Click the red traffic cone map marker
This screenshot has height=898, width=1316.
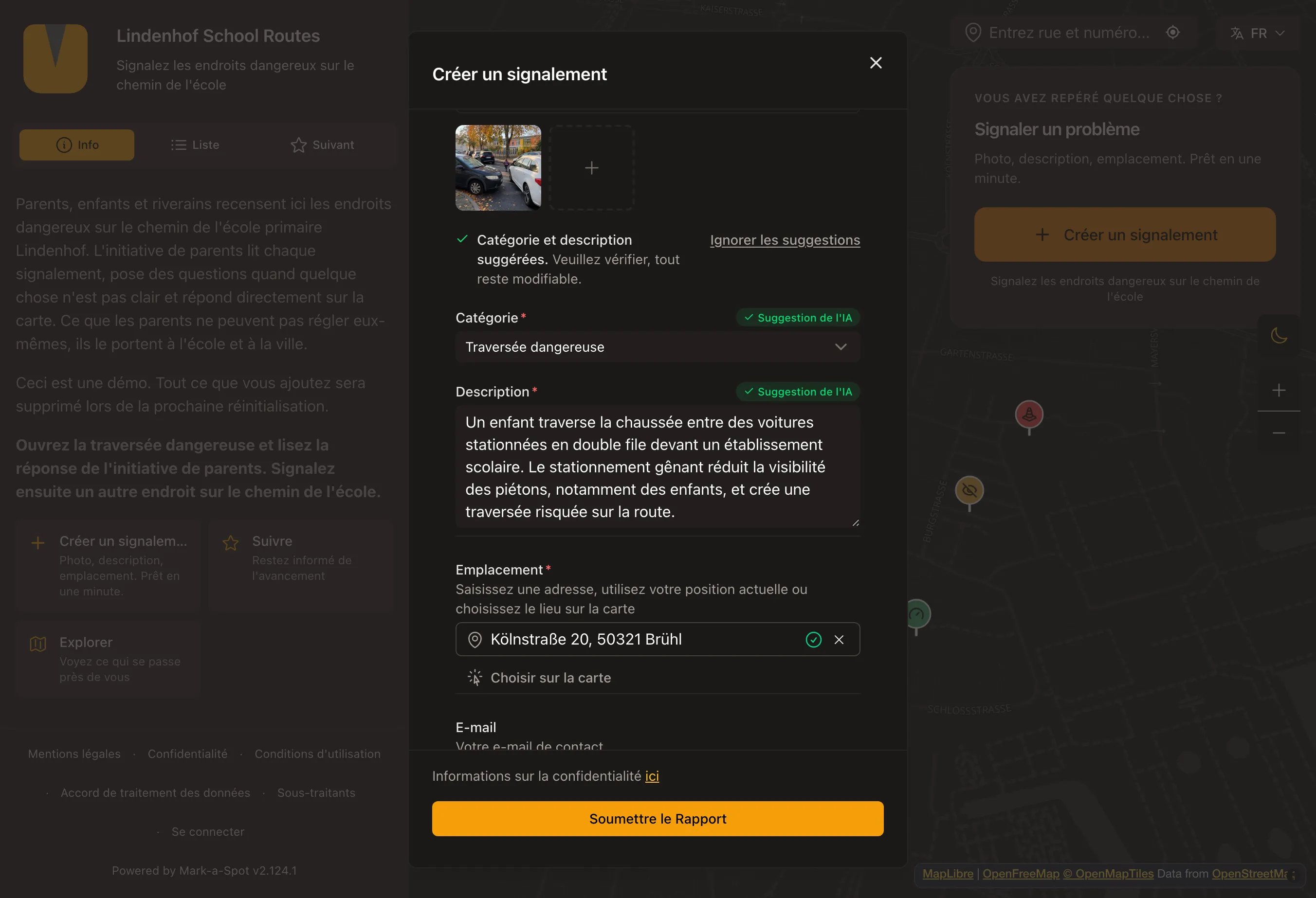coord(1028,415)
